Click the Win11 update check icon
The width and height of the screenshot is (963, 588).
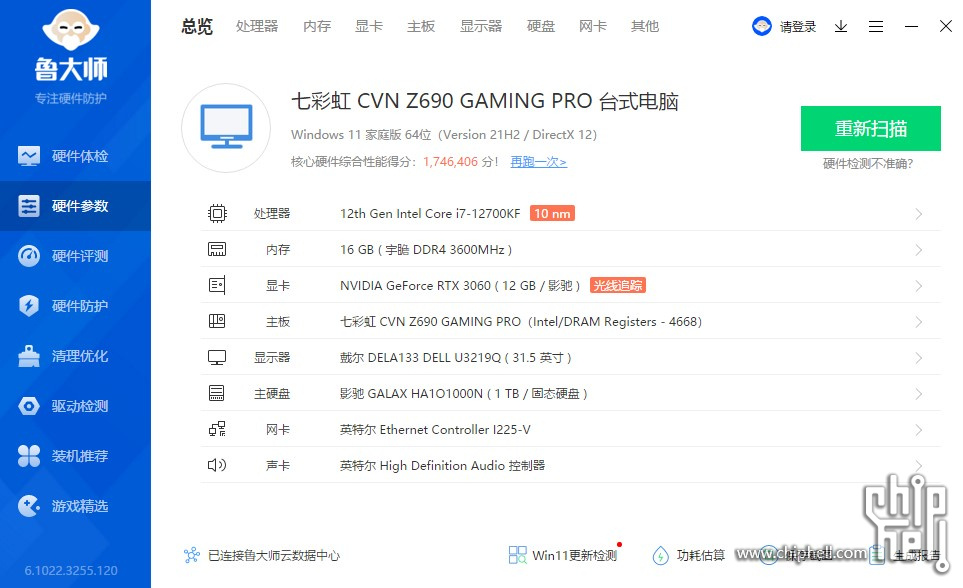tap(518, 555)
